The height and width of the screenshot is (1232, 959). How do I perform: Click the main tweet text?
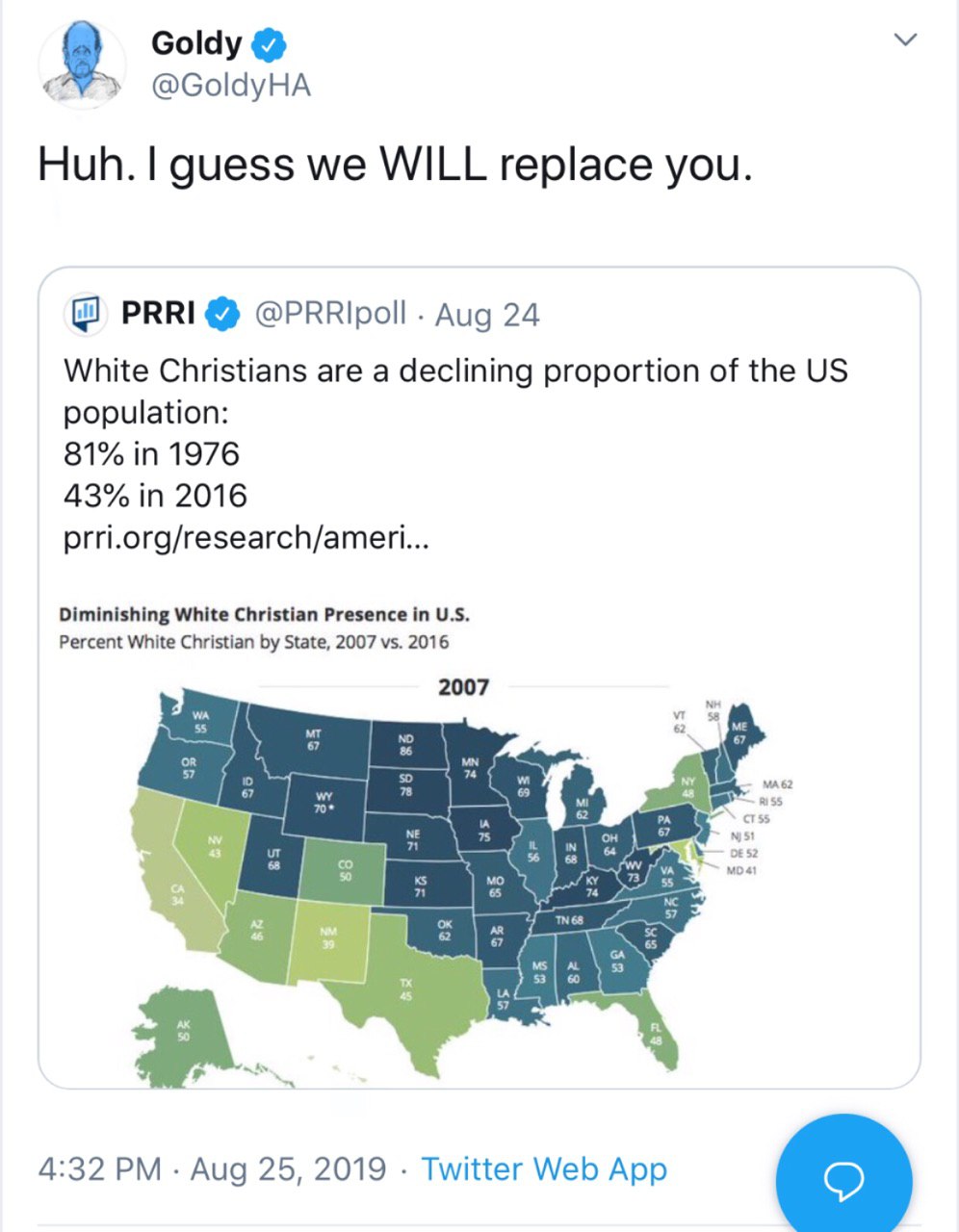[x=394, y=164]
